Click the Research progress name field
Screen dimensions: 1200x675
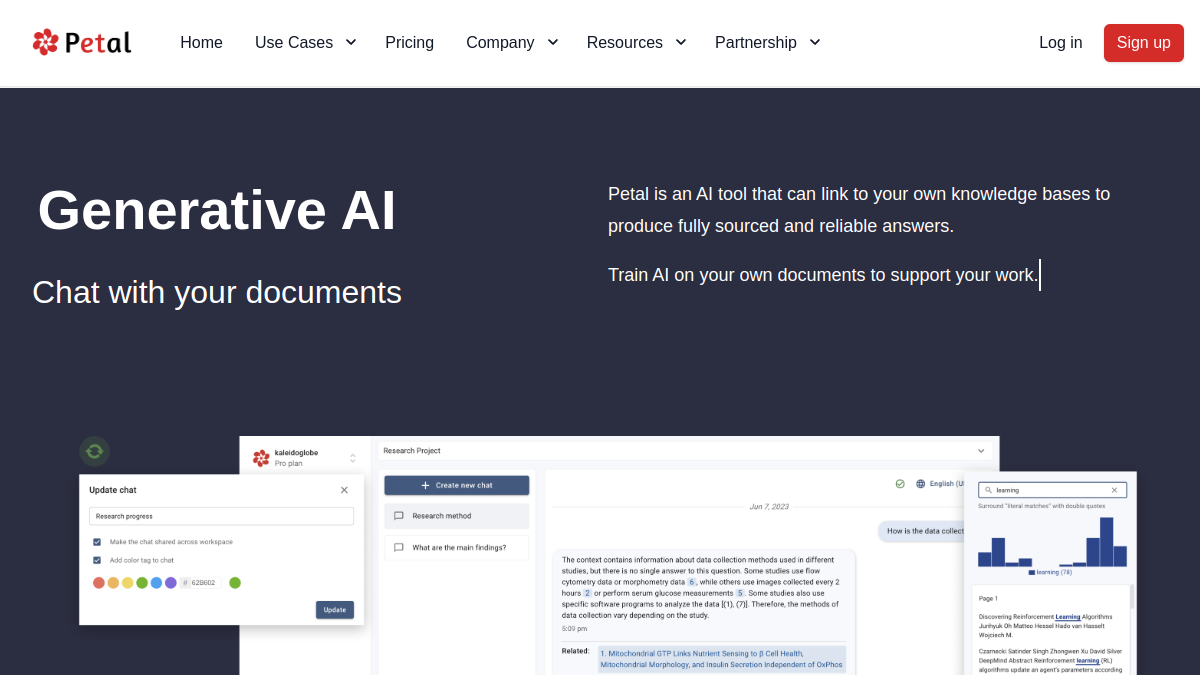pyautogui.click(x=221, y=516)
